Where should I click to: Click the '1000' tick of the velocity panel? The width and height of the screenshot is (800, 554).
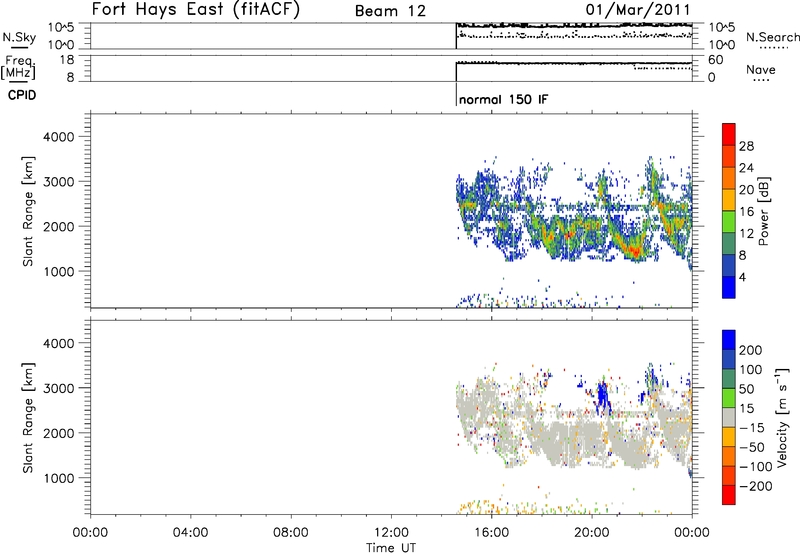58,478
